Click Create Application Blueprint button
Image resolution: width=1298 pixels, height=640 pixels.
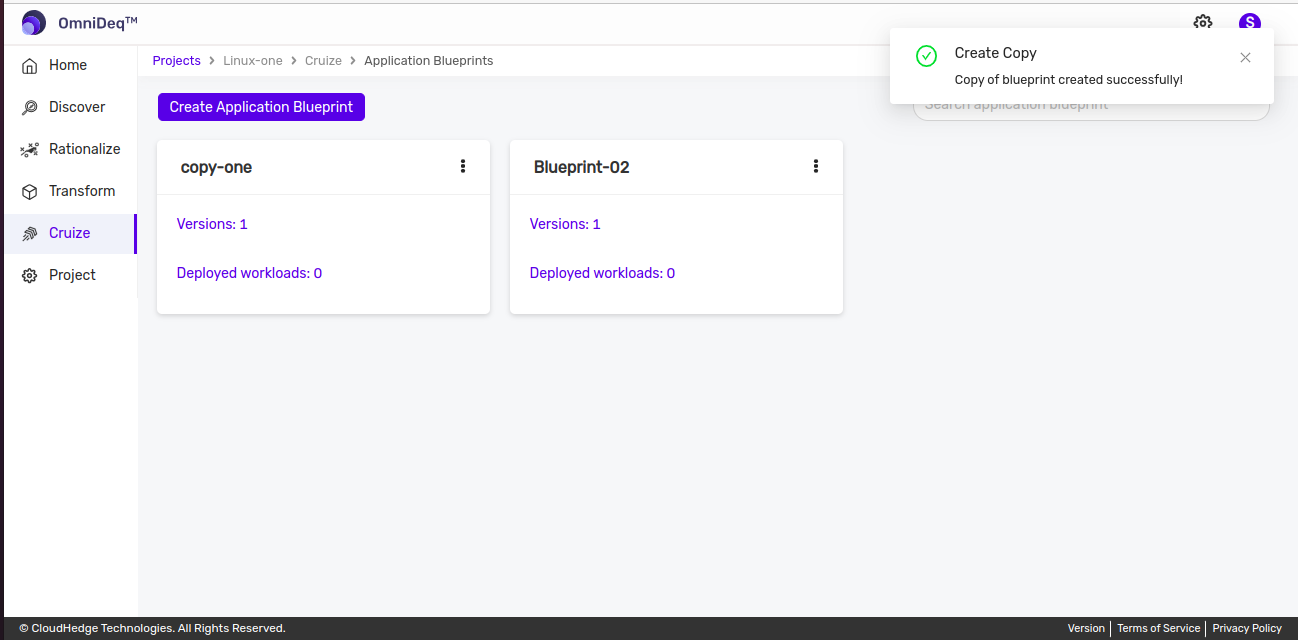(261, 107)
